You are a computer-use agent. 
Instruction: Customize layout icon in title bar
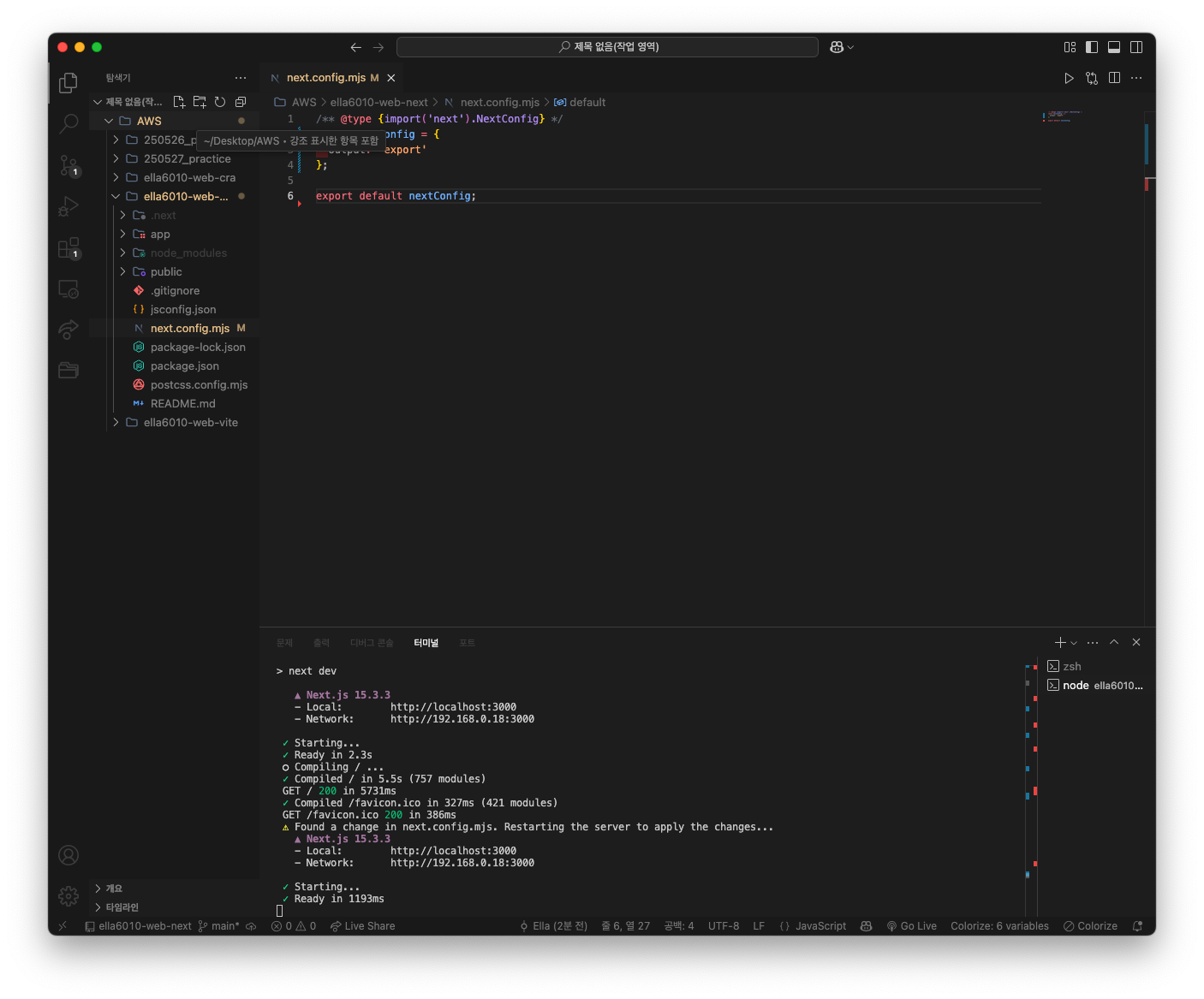point(1070,47)
